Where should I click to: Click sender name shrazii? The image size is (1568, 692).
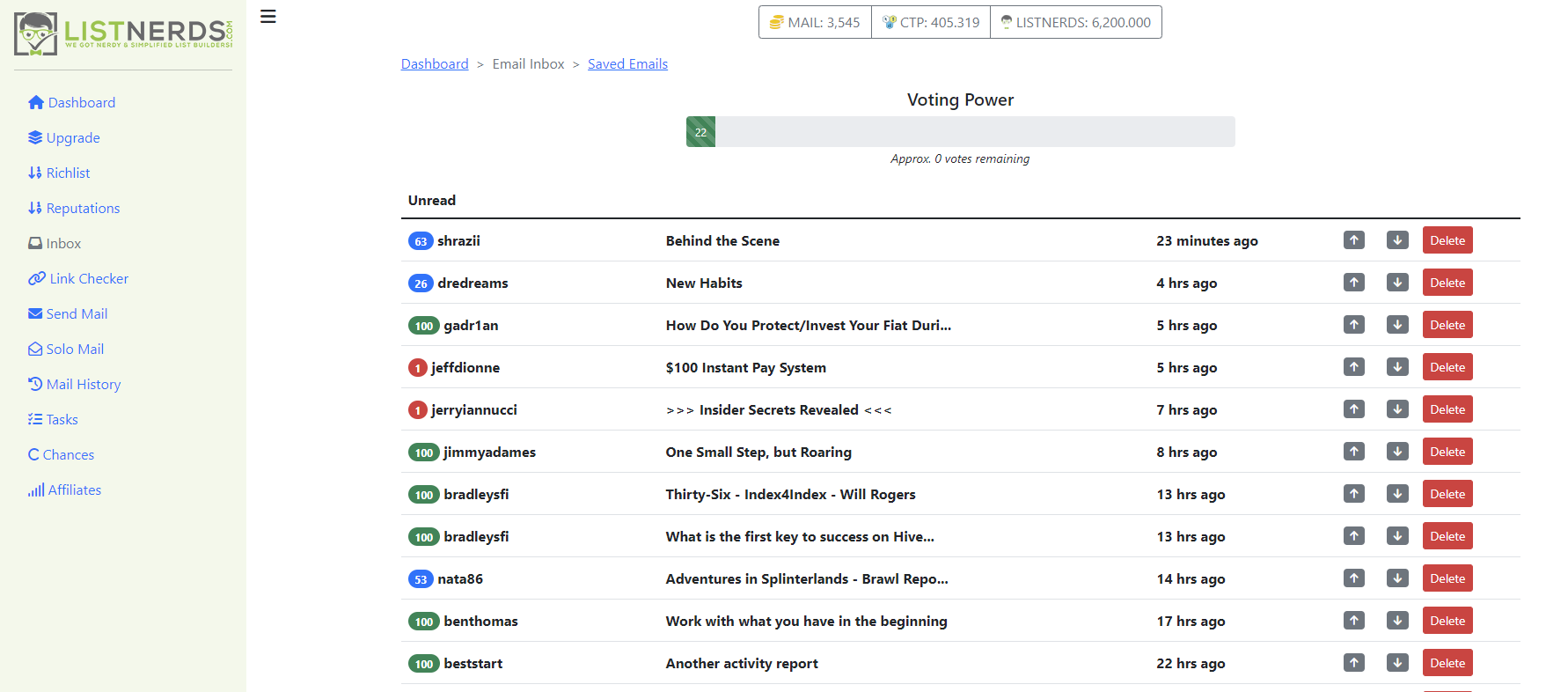[x=458, y=240]
